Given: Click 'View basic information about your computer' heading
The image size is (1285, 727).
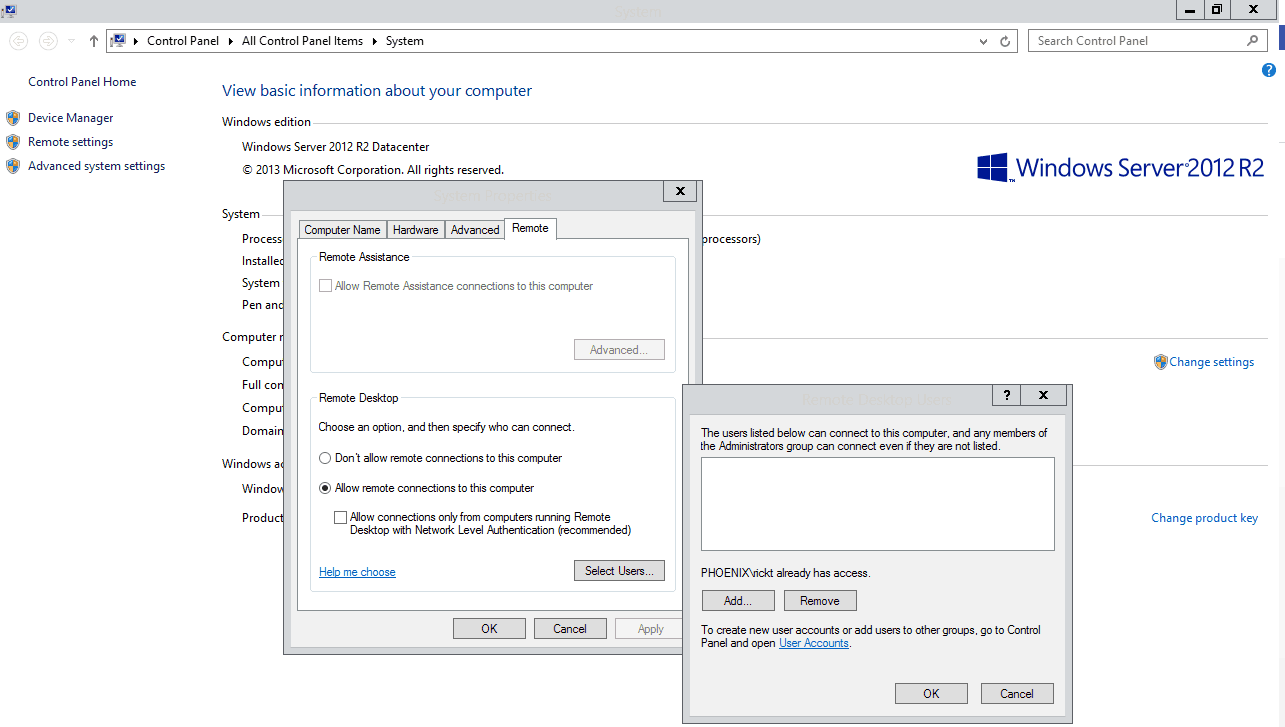Looking at the screenshot, I should click(377, 91).
